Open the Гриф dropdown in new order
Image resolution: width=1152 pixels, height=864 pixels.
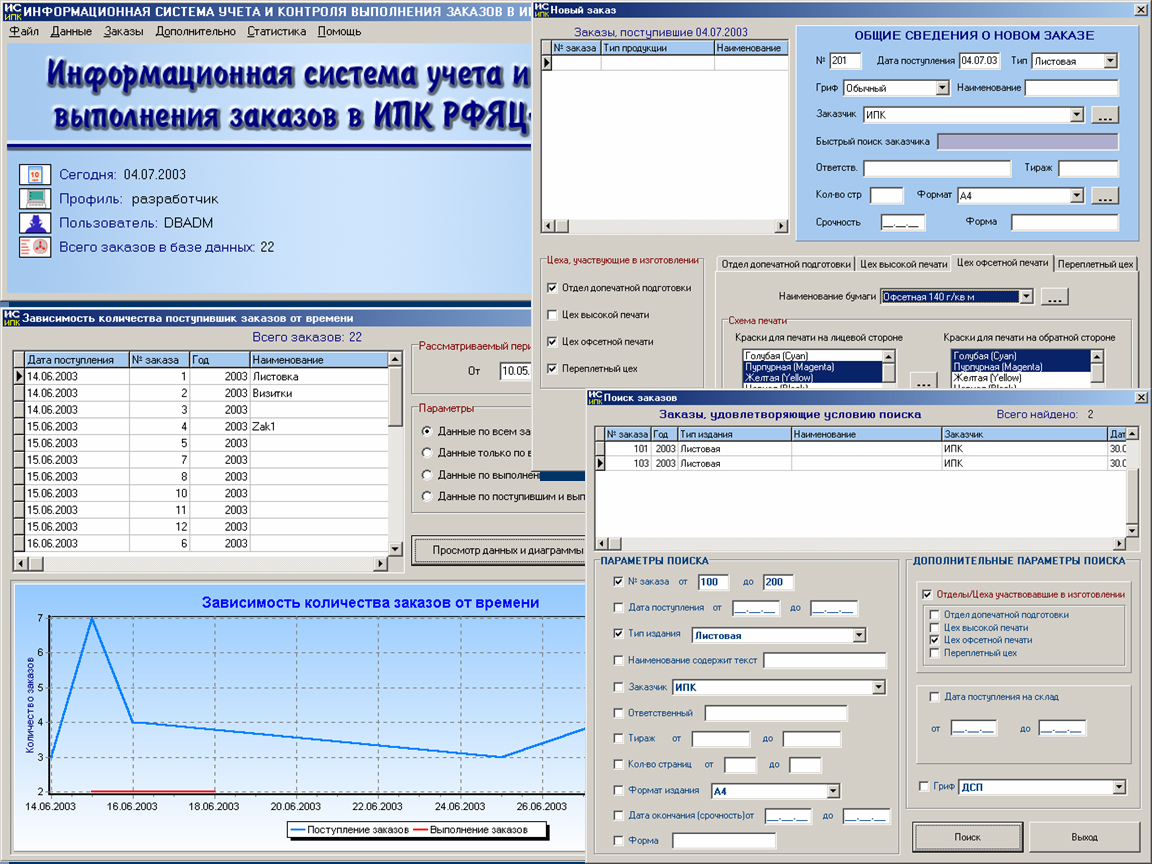pos(941,88)
